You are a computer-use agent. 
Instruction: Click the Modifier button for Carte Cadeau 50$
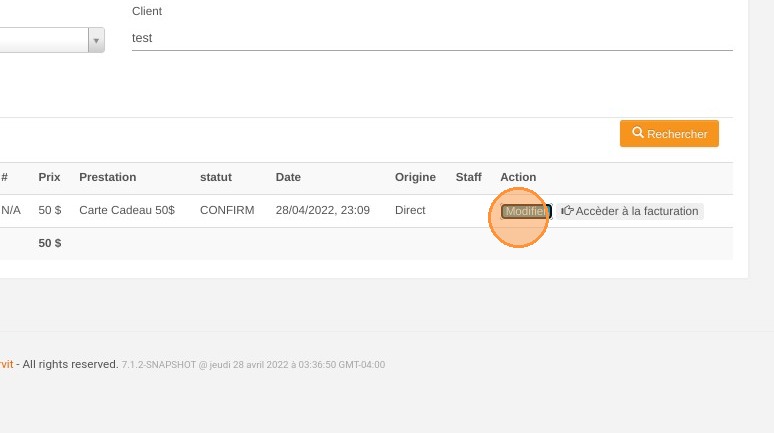coord(526,211)
